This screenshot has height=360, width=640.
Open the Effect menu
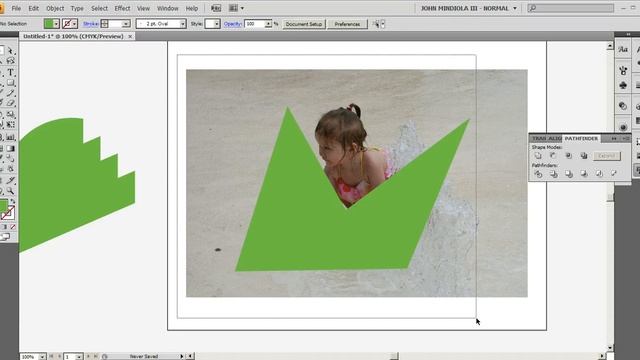pos(122,8)
